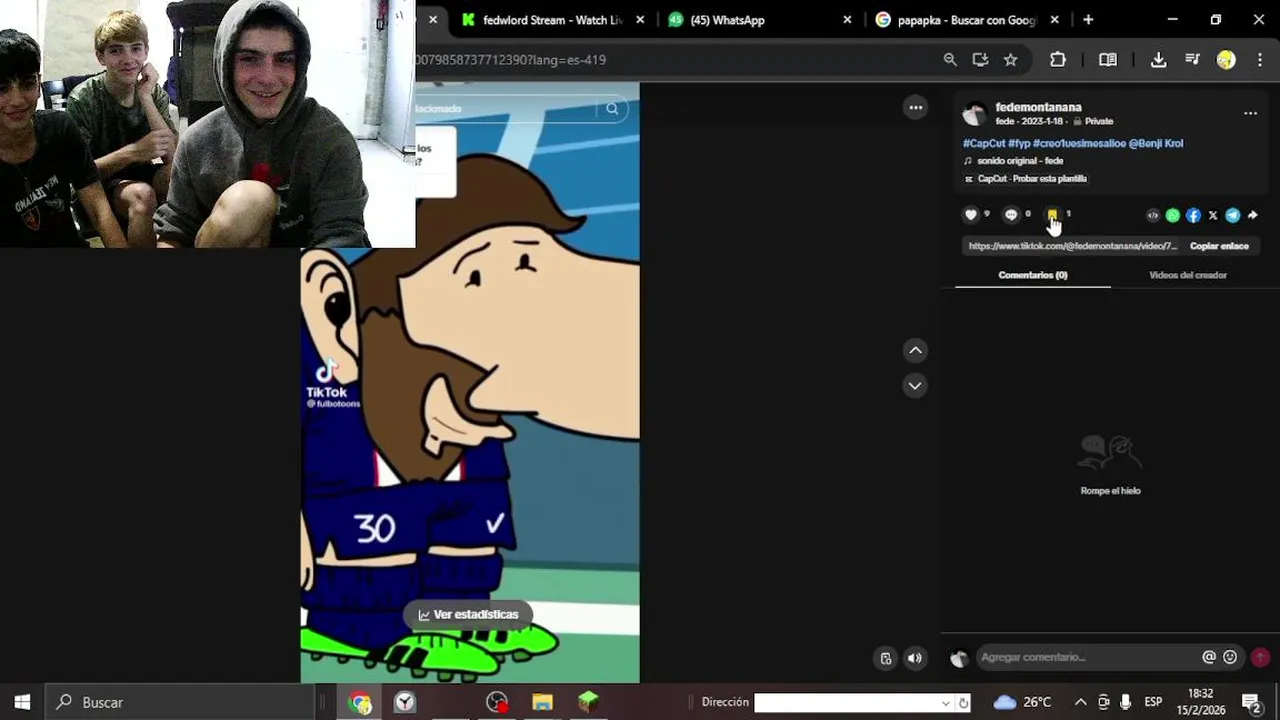Open the Minecraft block icon in the taskbar
The width and height of the screenshot is (1280, 720).
[588, 703]
